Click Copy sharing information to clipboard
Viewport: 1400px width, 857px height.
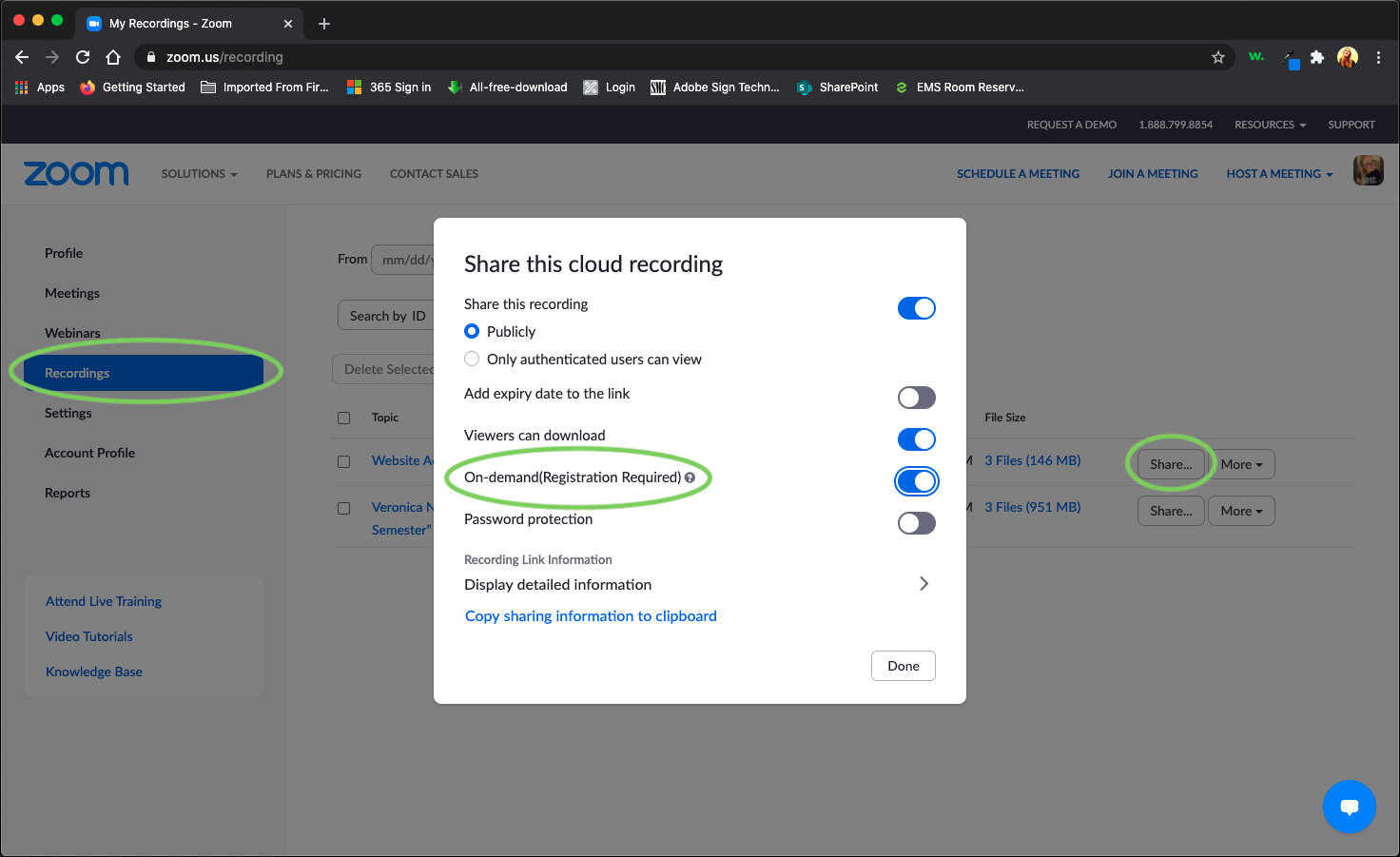point(591,616)
